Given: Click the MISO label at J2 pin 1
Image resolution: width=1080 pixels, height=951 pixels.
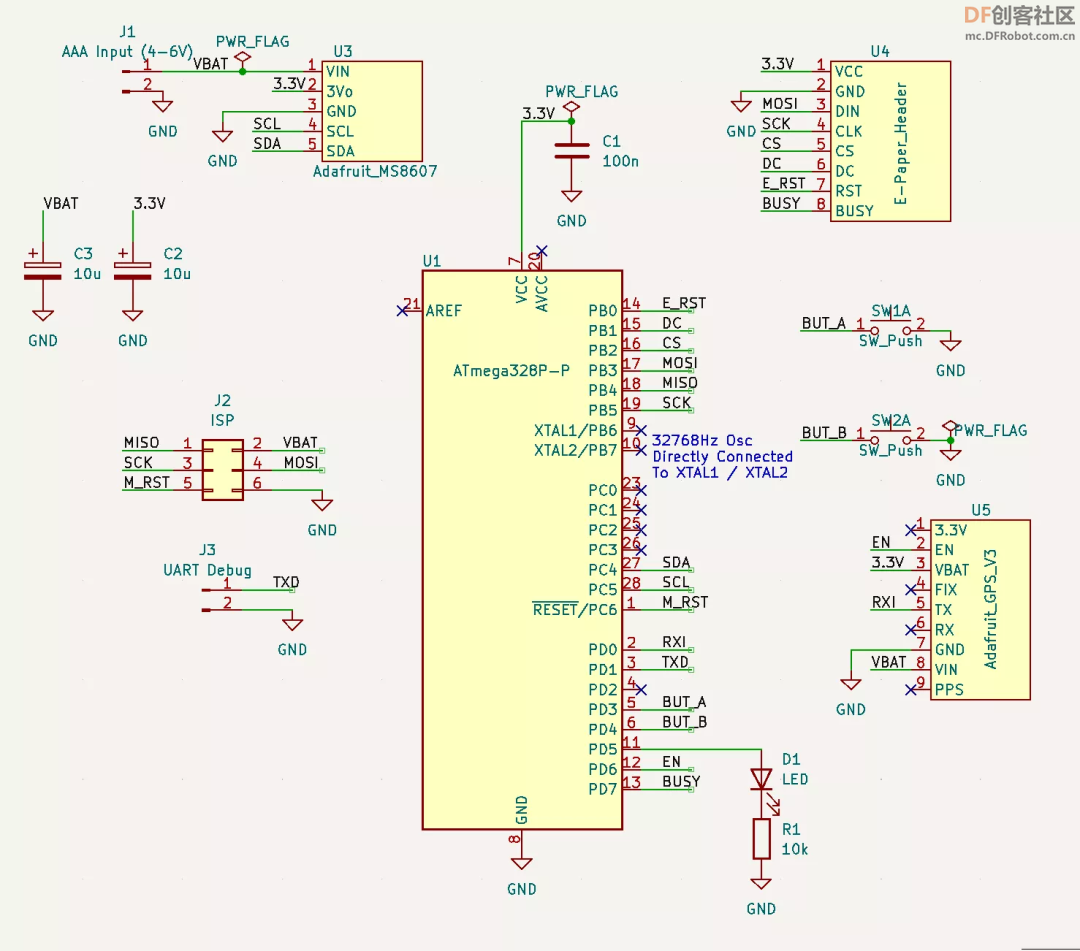Looking at the screenshot, I should pos(141,443).
